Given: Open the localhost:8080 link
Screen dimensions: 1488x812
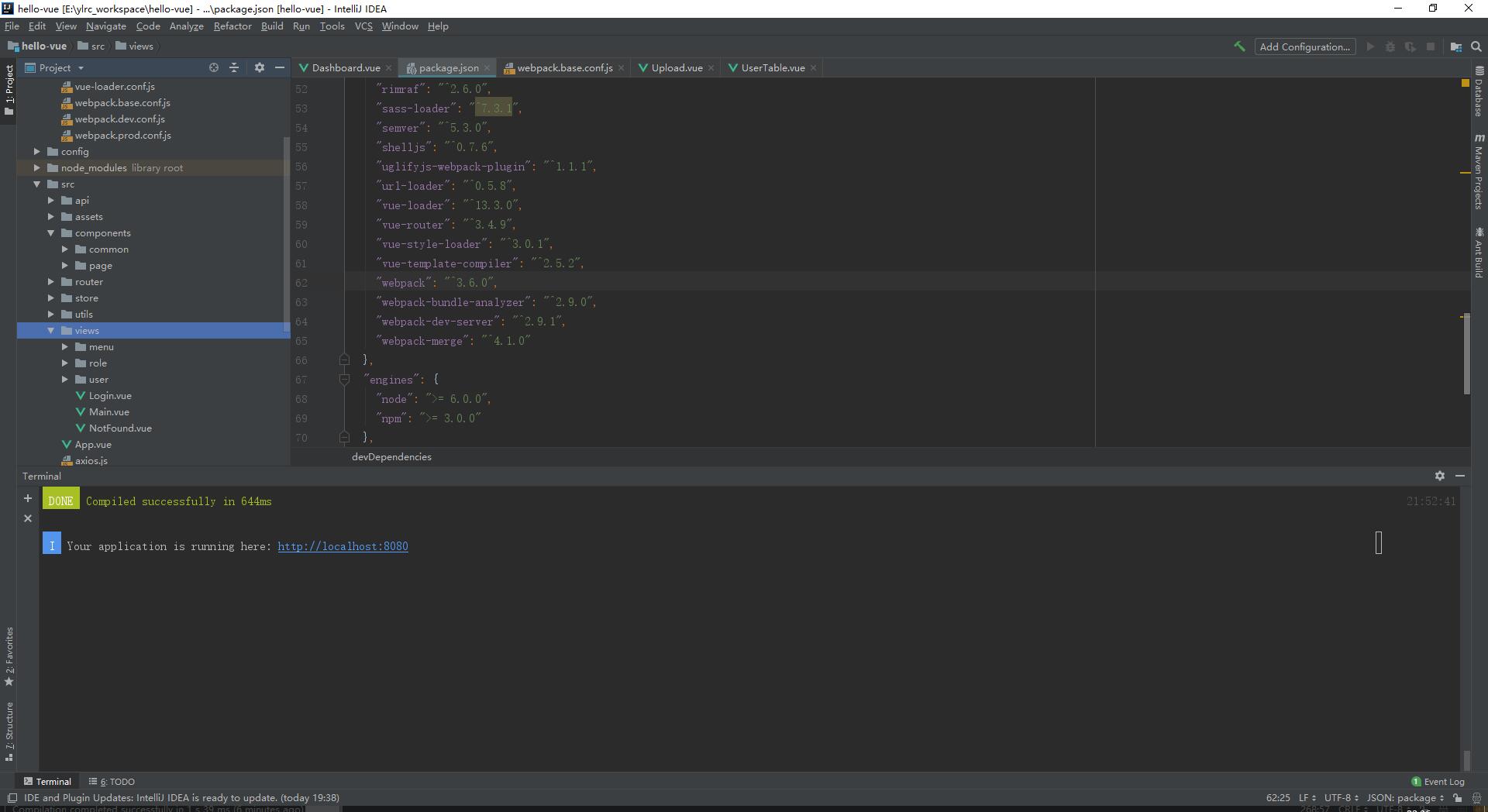Looking at the screenshot, I should tap(343, 546).
